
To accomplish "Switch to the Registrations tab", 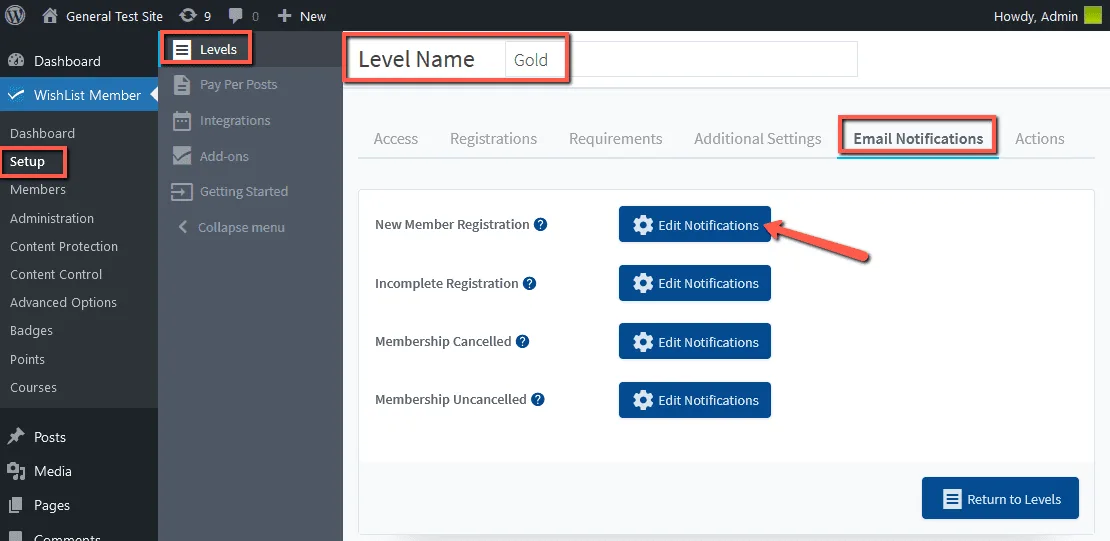I will (x=493, y=139).
